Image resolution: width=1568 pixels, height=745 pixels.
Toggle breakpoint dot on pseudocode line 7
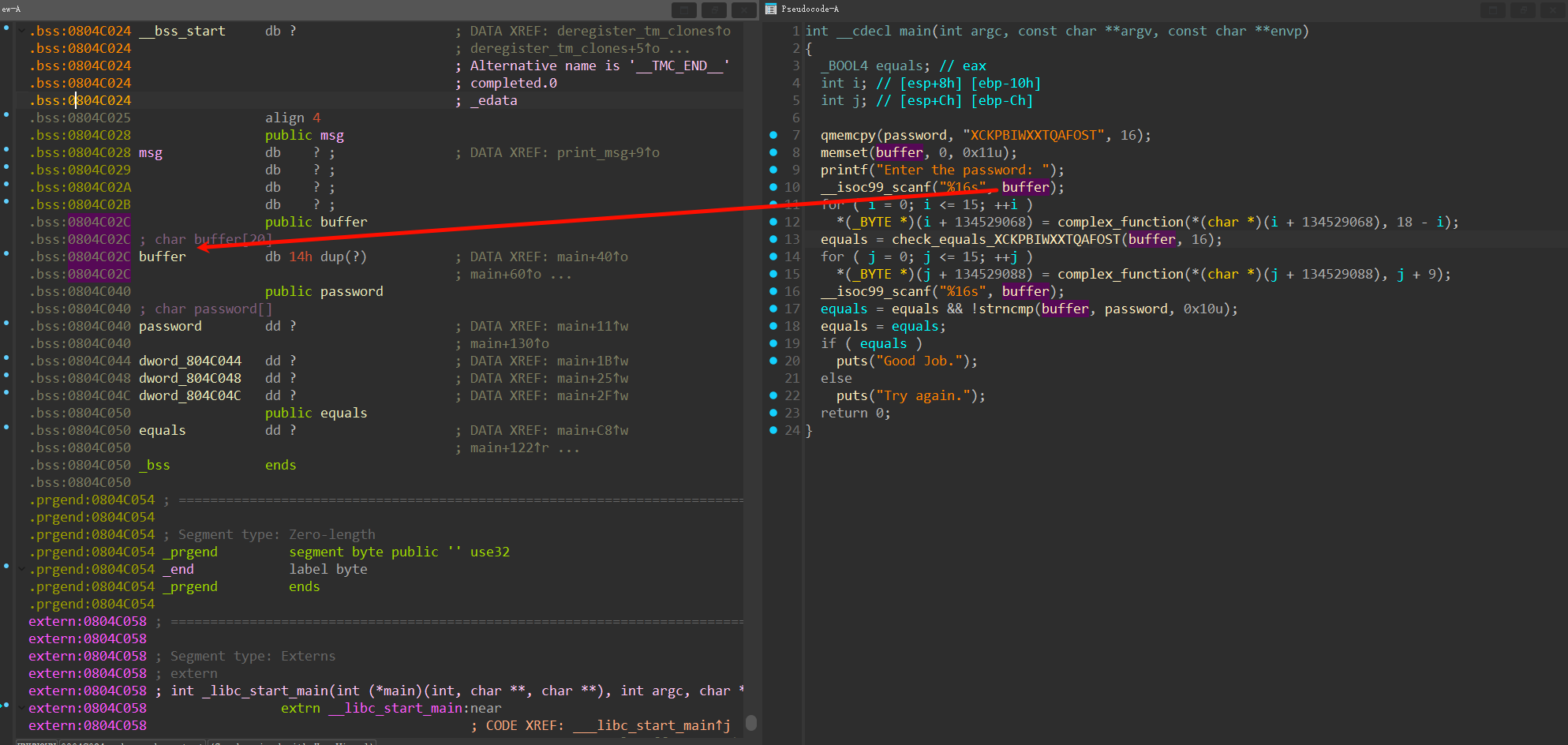[x=773, y=135]
